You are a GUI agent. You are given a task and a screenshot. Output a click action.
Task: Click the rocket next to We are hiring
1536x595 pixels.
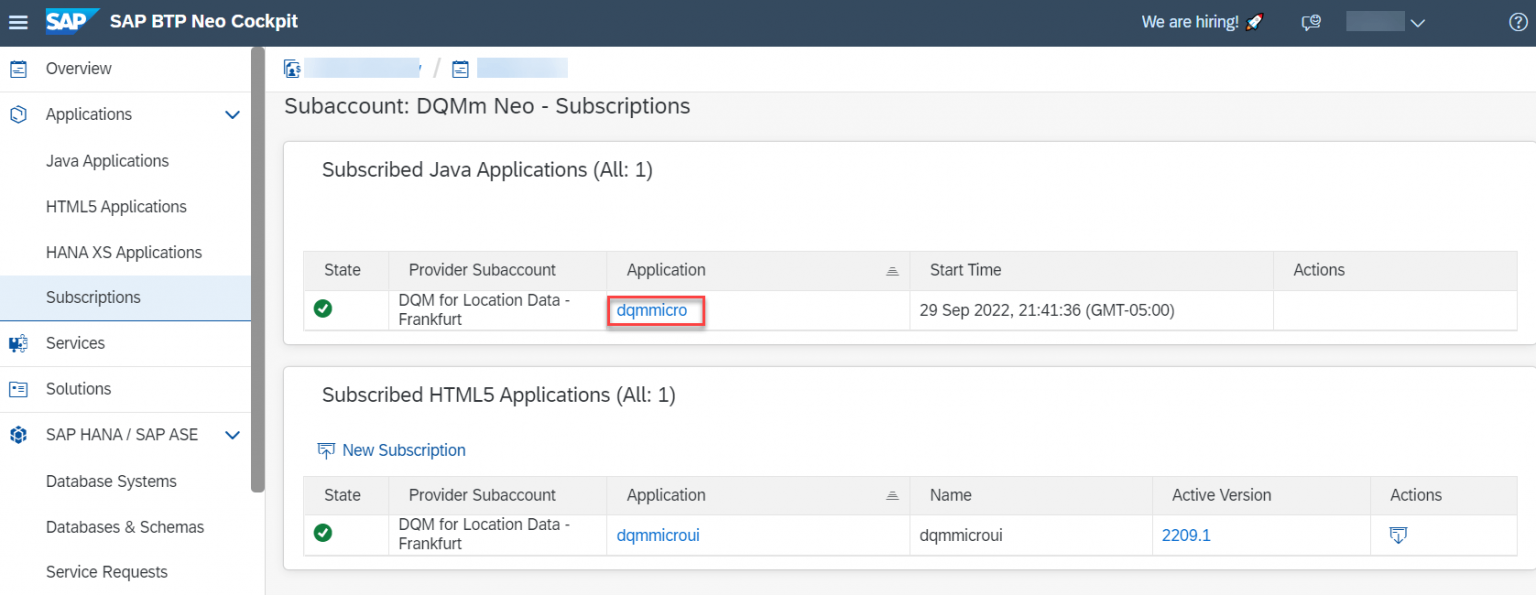[1254, 20]
